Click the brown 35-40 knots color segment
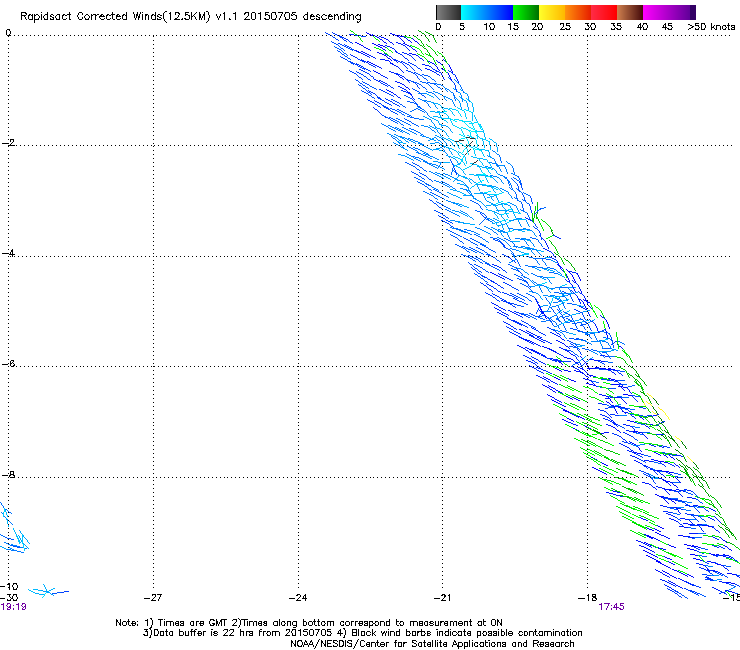This screenshot has height=650, width=740. (630, 12)
